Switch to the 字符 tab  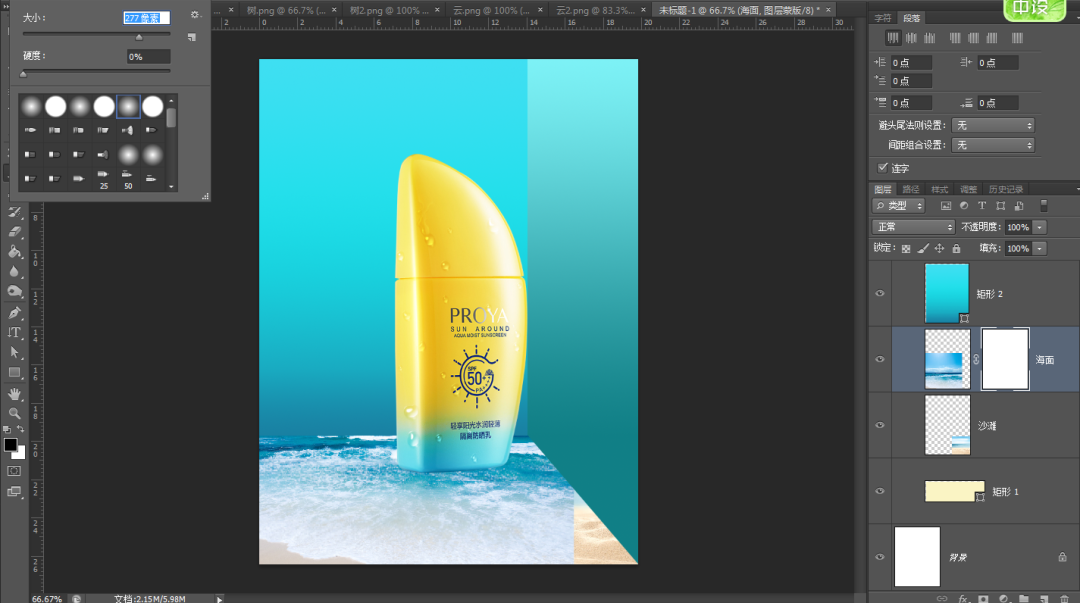click(x=882, y=19)
